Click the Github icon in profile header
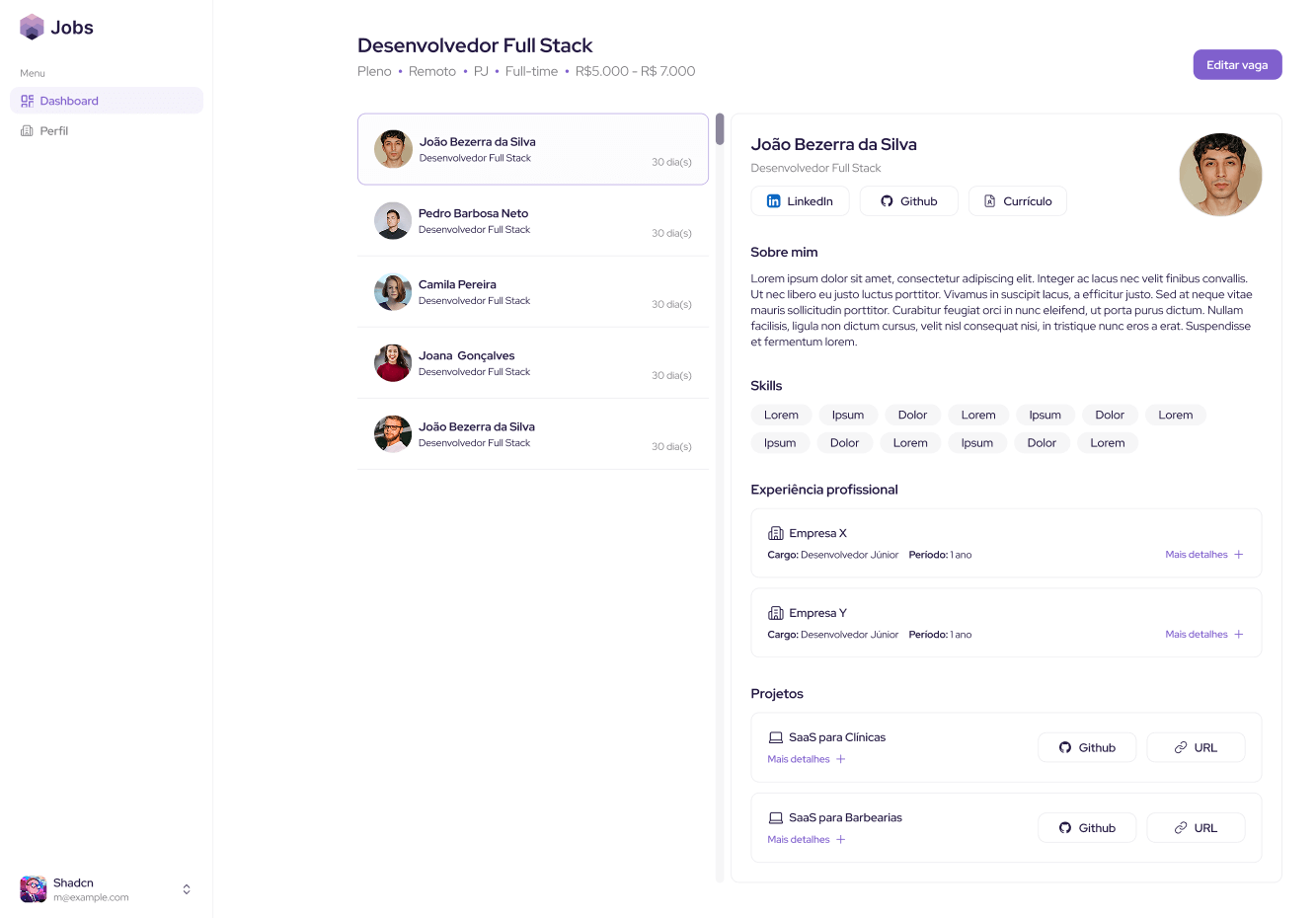This screenshot has height=918, width=1316. click(x=887, y=201)
